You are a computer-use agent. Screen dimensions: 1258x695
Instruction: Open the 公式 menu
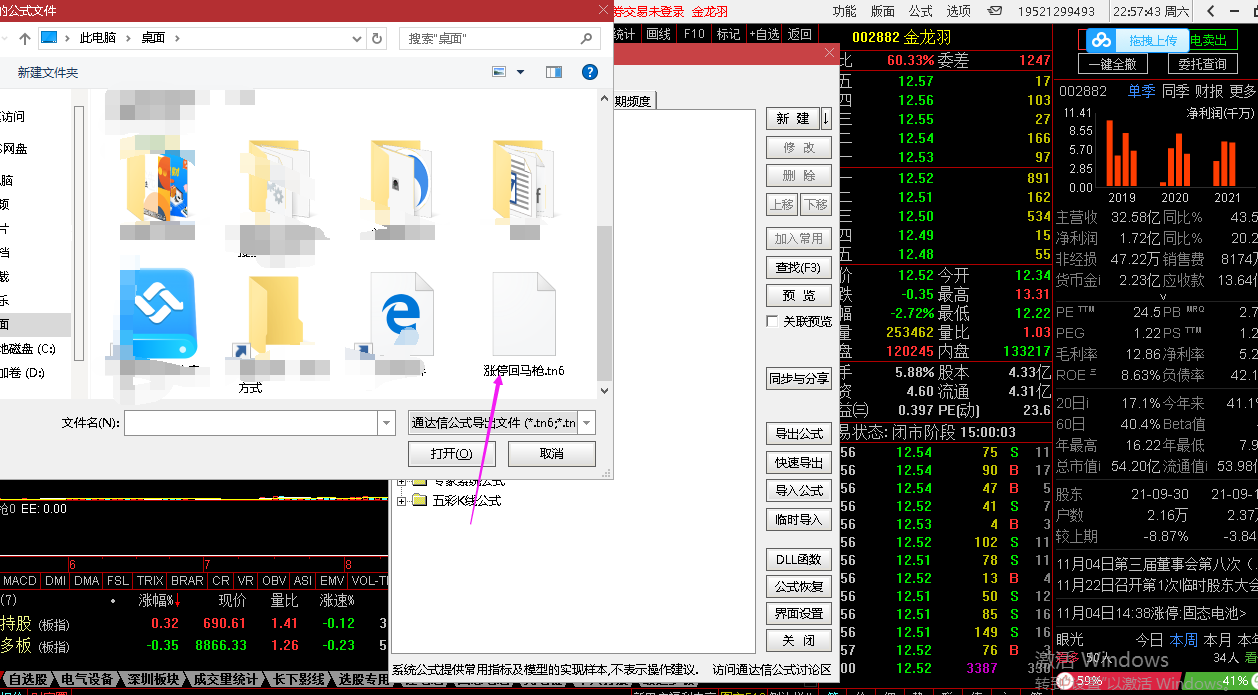(x=920, y=11)
